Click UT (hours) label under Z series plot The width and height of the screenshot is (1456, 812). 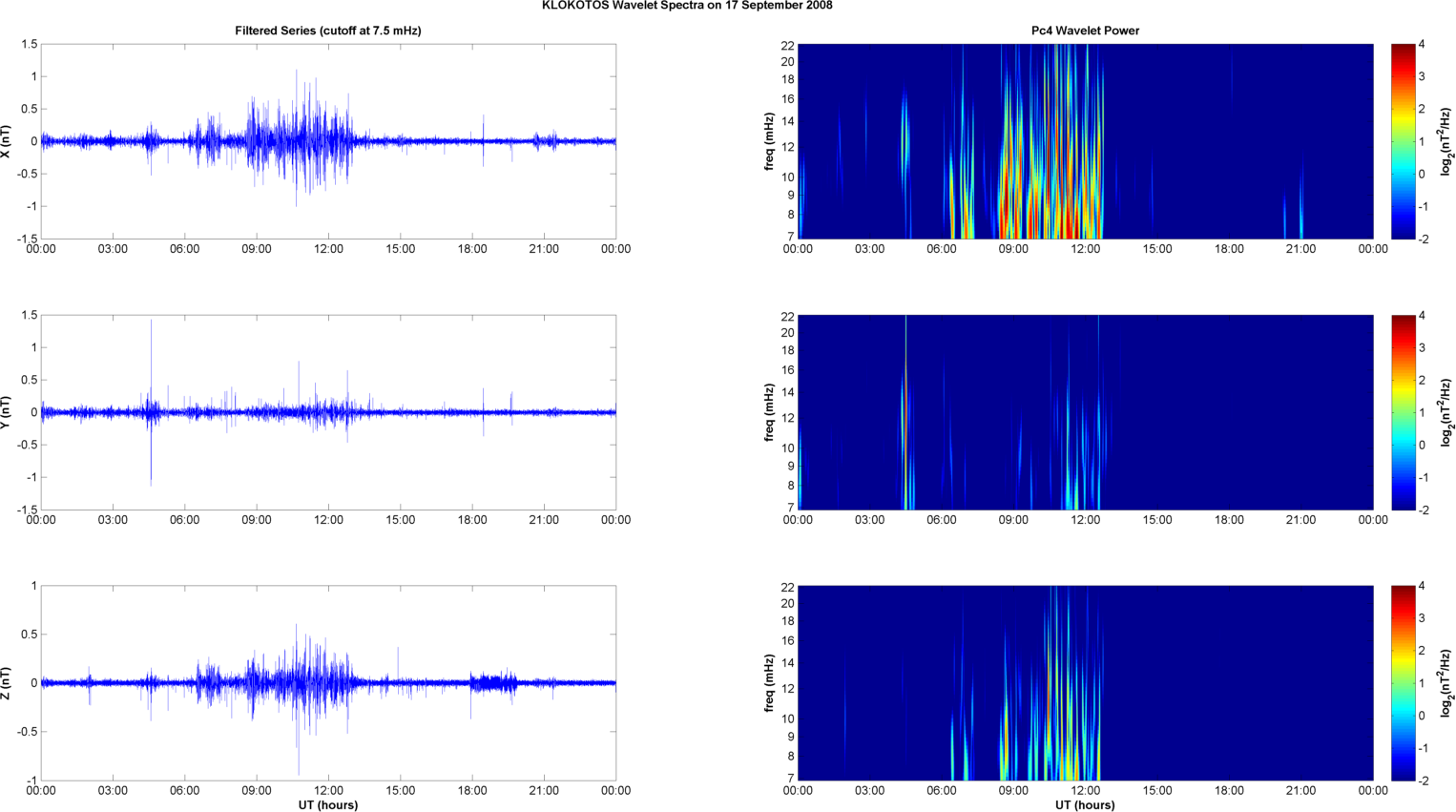tap(327, 805)
